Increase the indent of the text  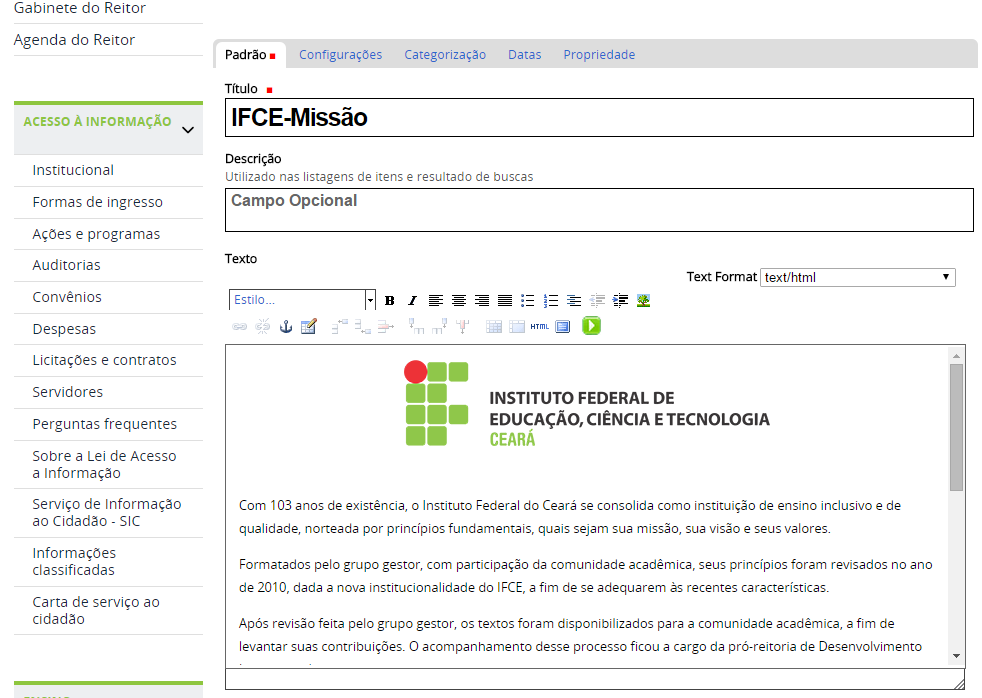coord(620,300)
